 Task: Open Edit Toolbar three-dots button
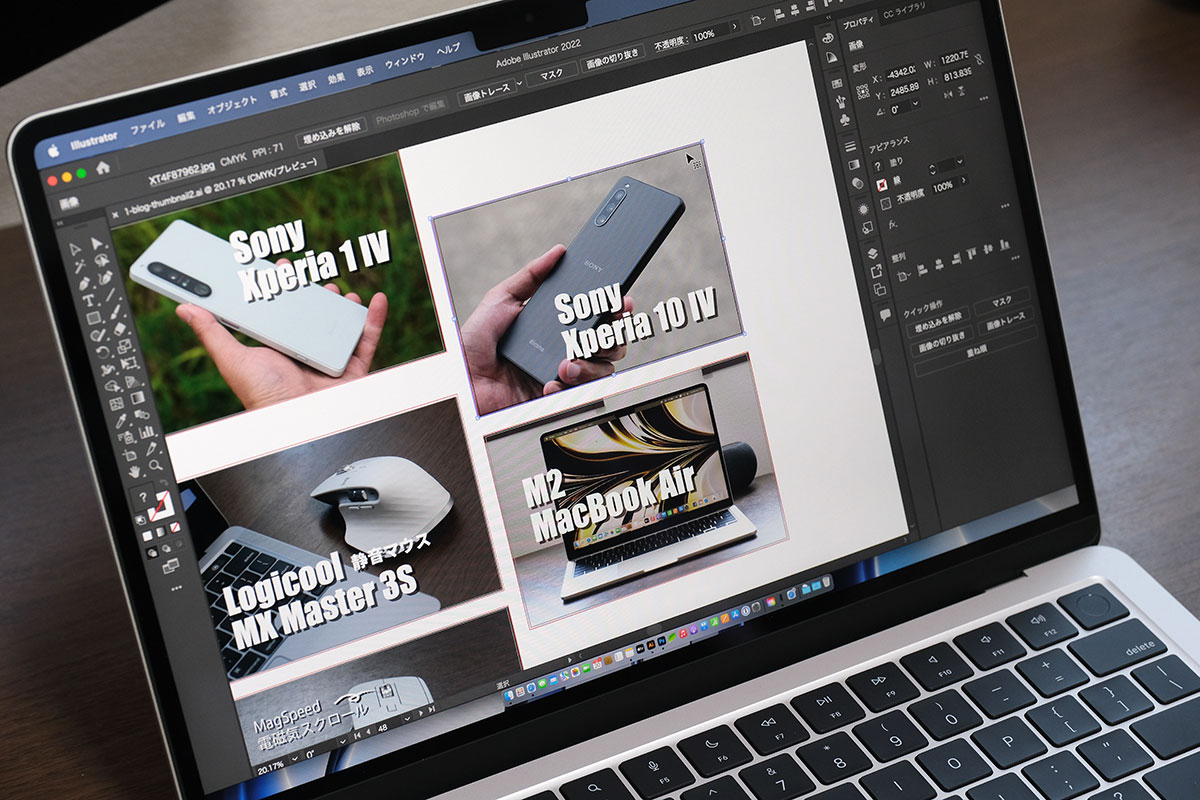click(x=176, y=588)
